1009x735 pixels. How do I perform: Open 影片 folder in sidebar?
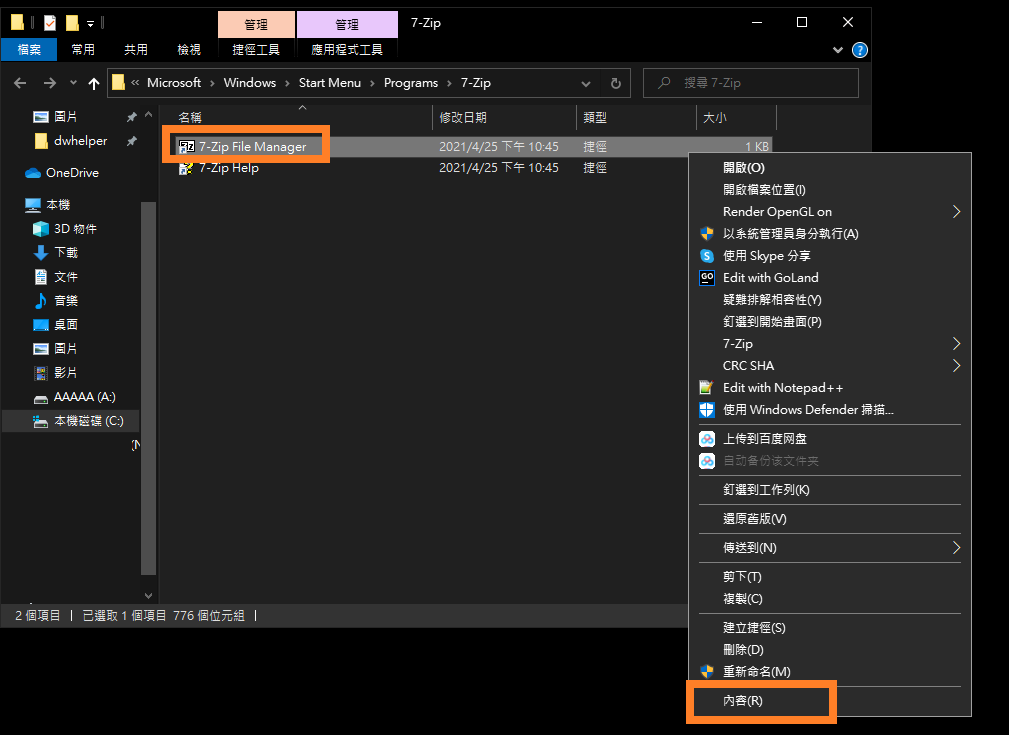[x=66, y=373]
